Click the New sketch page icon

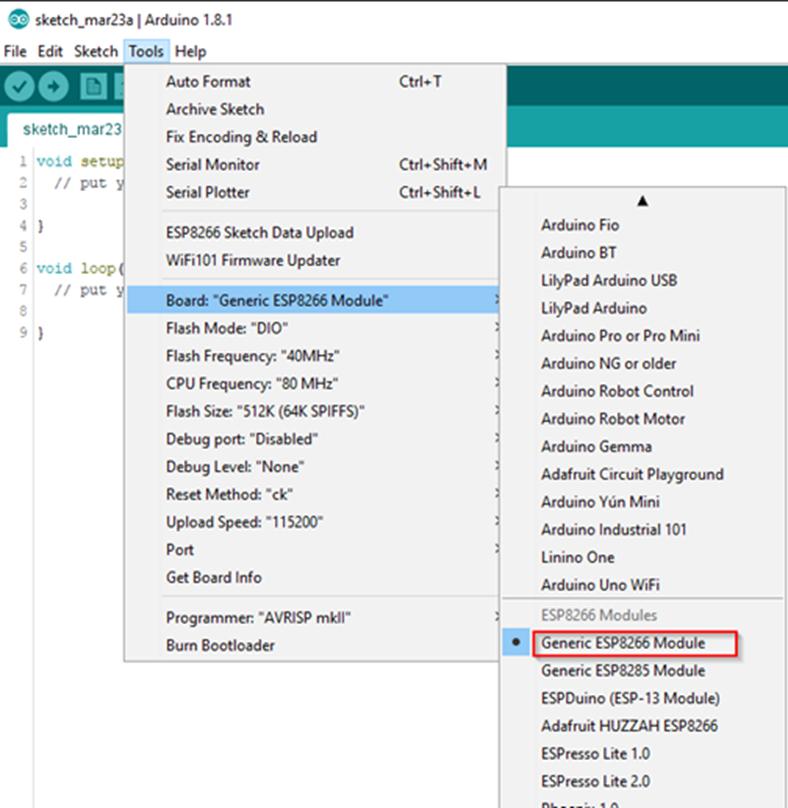94,87
